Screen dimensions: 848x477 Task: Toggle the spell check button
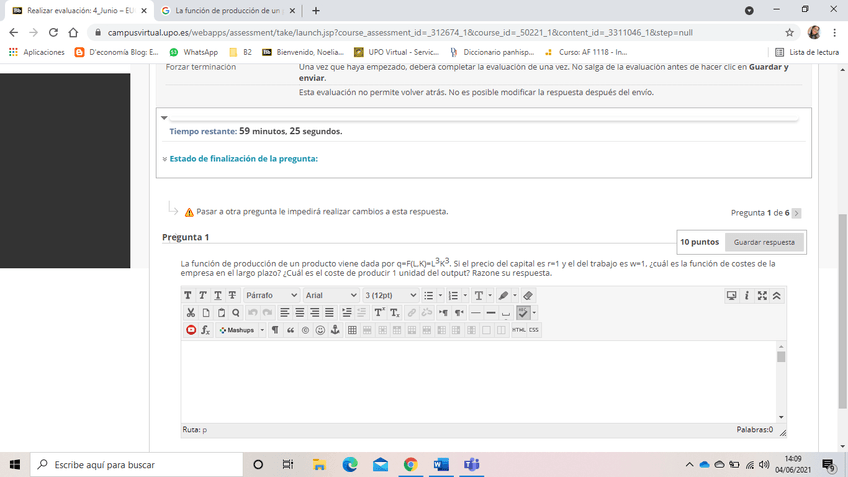(x=523, y=313)
